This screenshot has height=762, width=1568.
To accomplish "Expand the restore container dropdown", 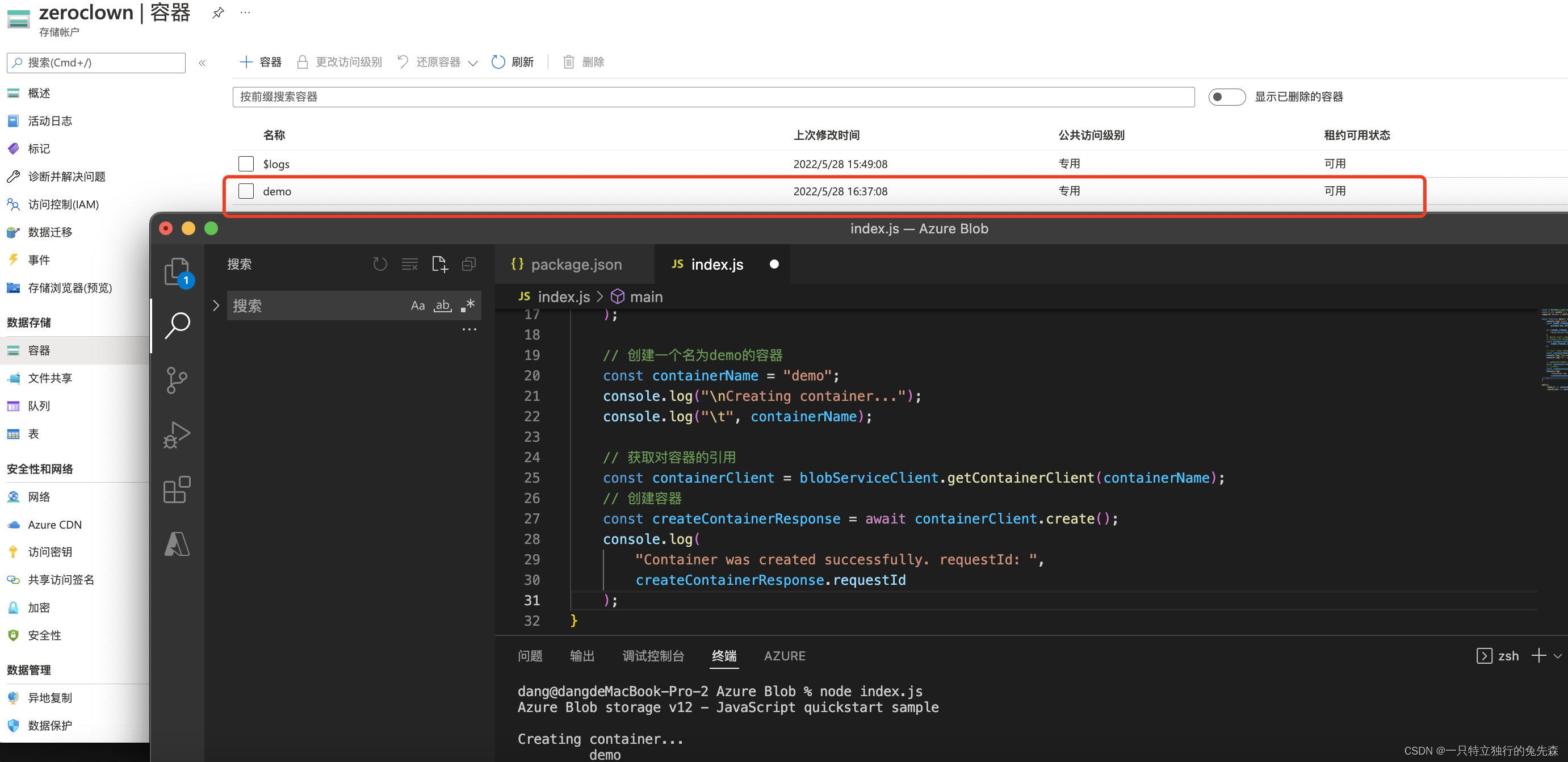I will (x=473, y=62).
